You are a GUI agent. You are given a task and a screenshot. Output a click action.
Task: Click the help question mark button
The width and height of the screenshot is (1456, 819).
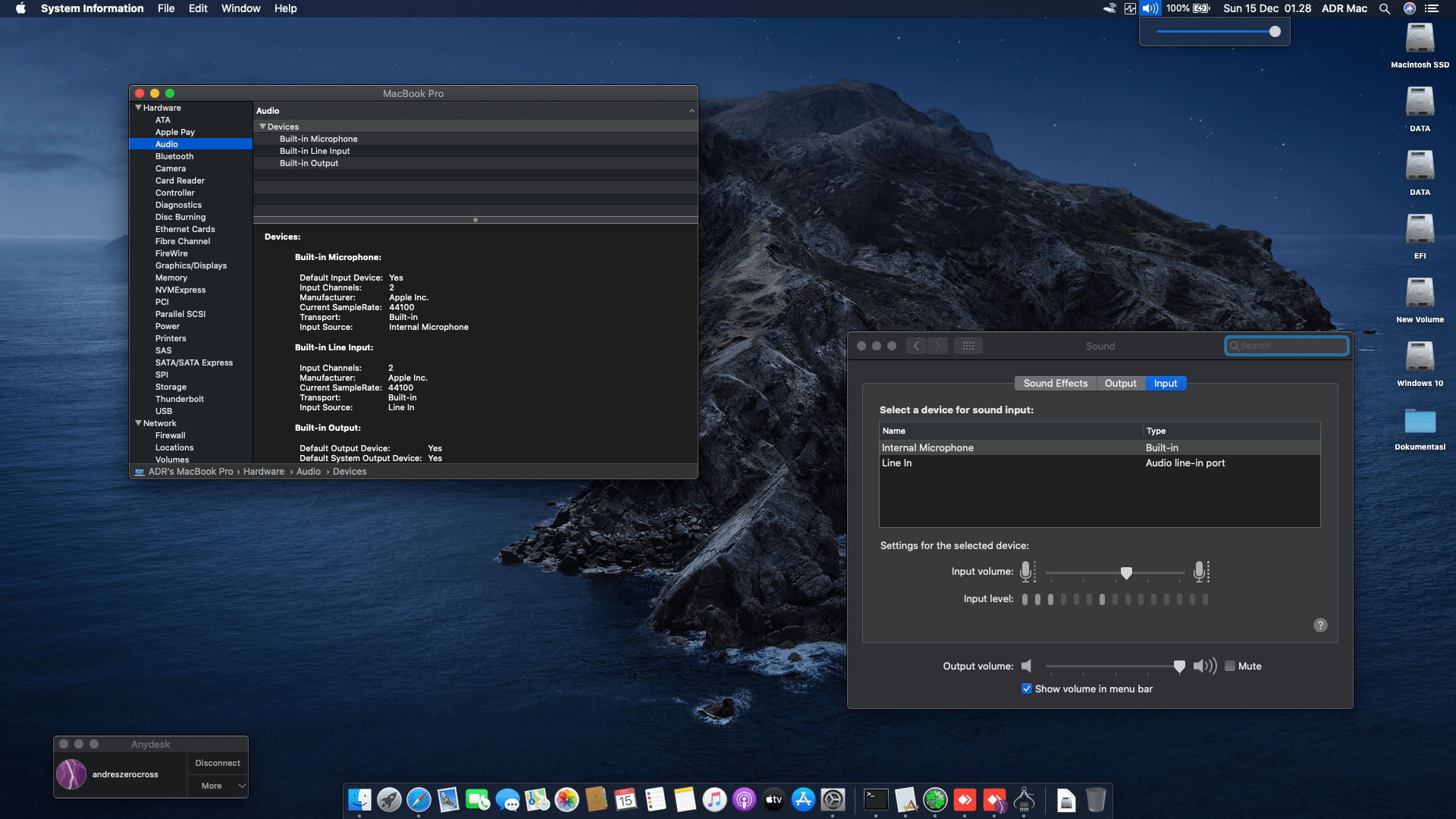coord(1320,625)
